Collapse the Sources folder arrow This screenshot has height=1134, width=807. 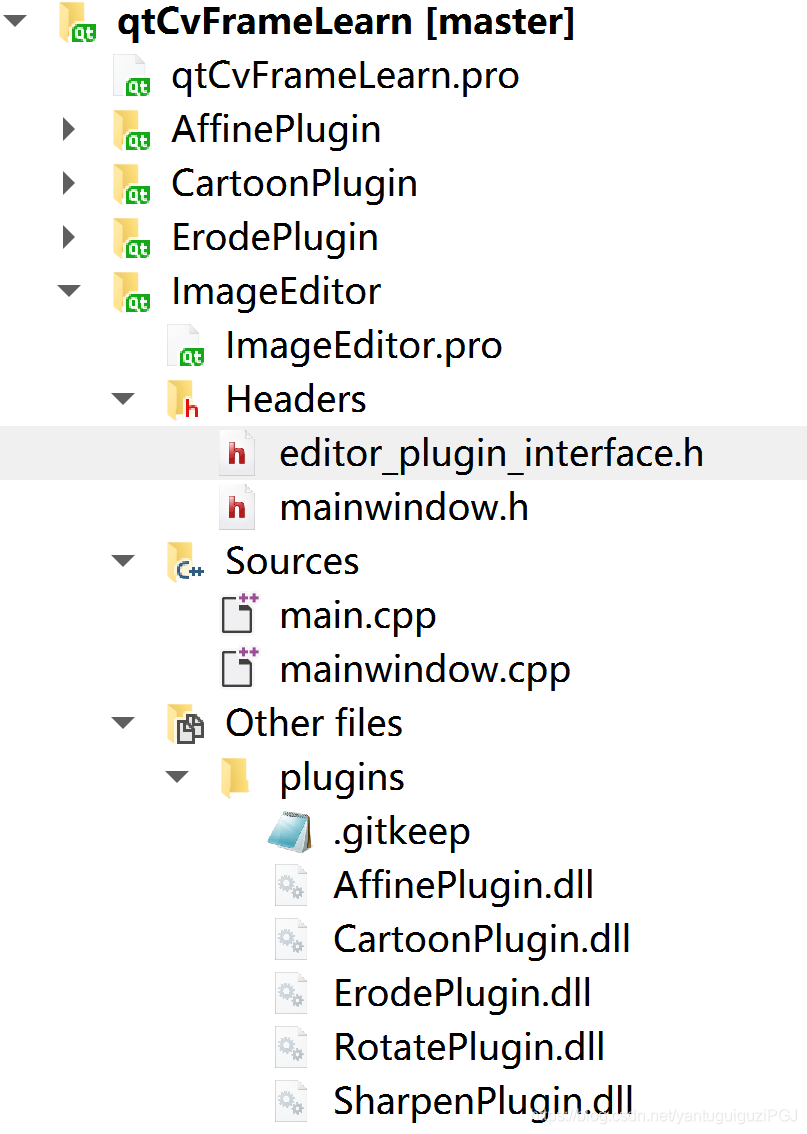coord(123,560)
